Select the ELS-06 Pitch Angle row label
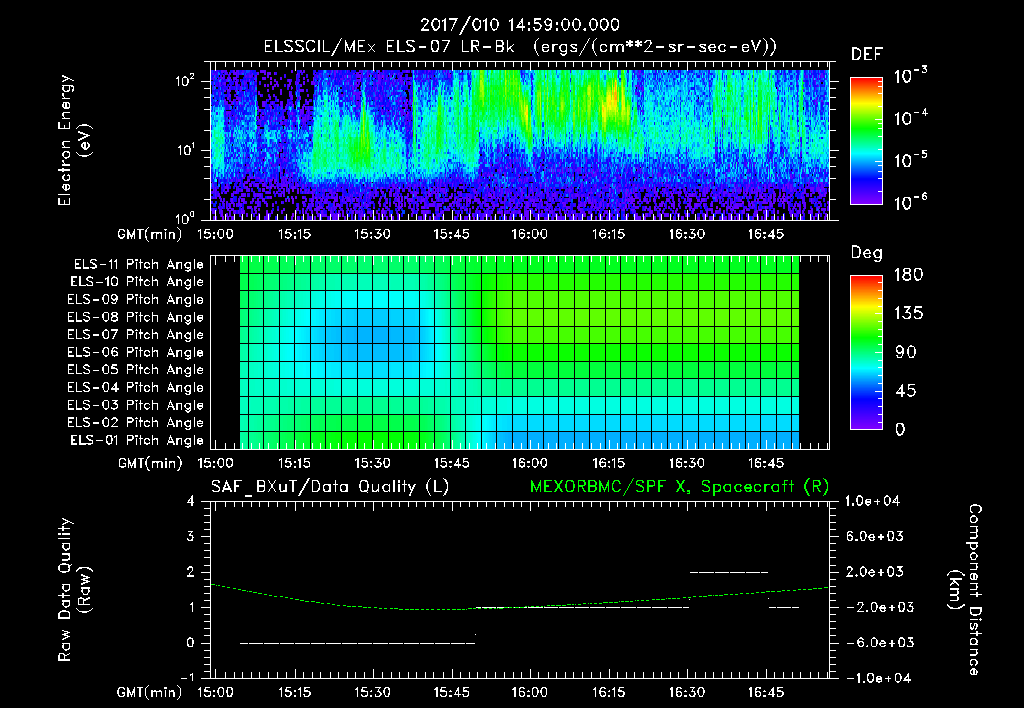This screenshot has height=708, width=1024. click(136, 353)
